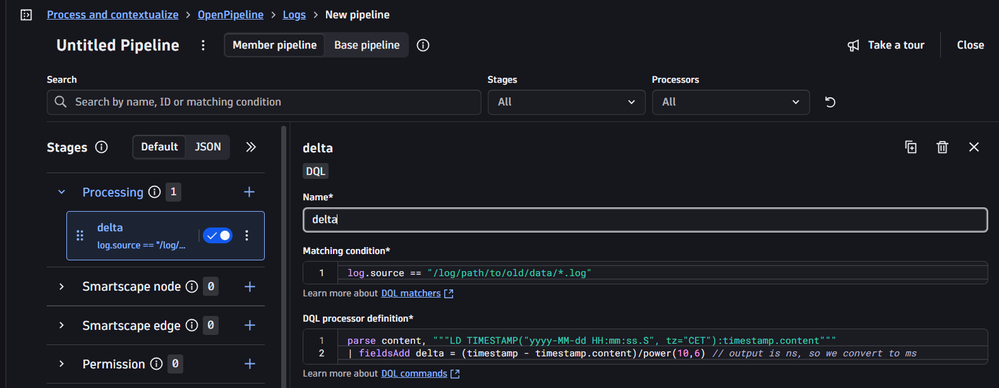Click into the Name field containing delta

[x=645, y=219]
